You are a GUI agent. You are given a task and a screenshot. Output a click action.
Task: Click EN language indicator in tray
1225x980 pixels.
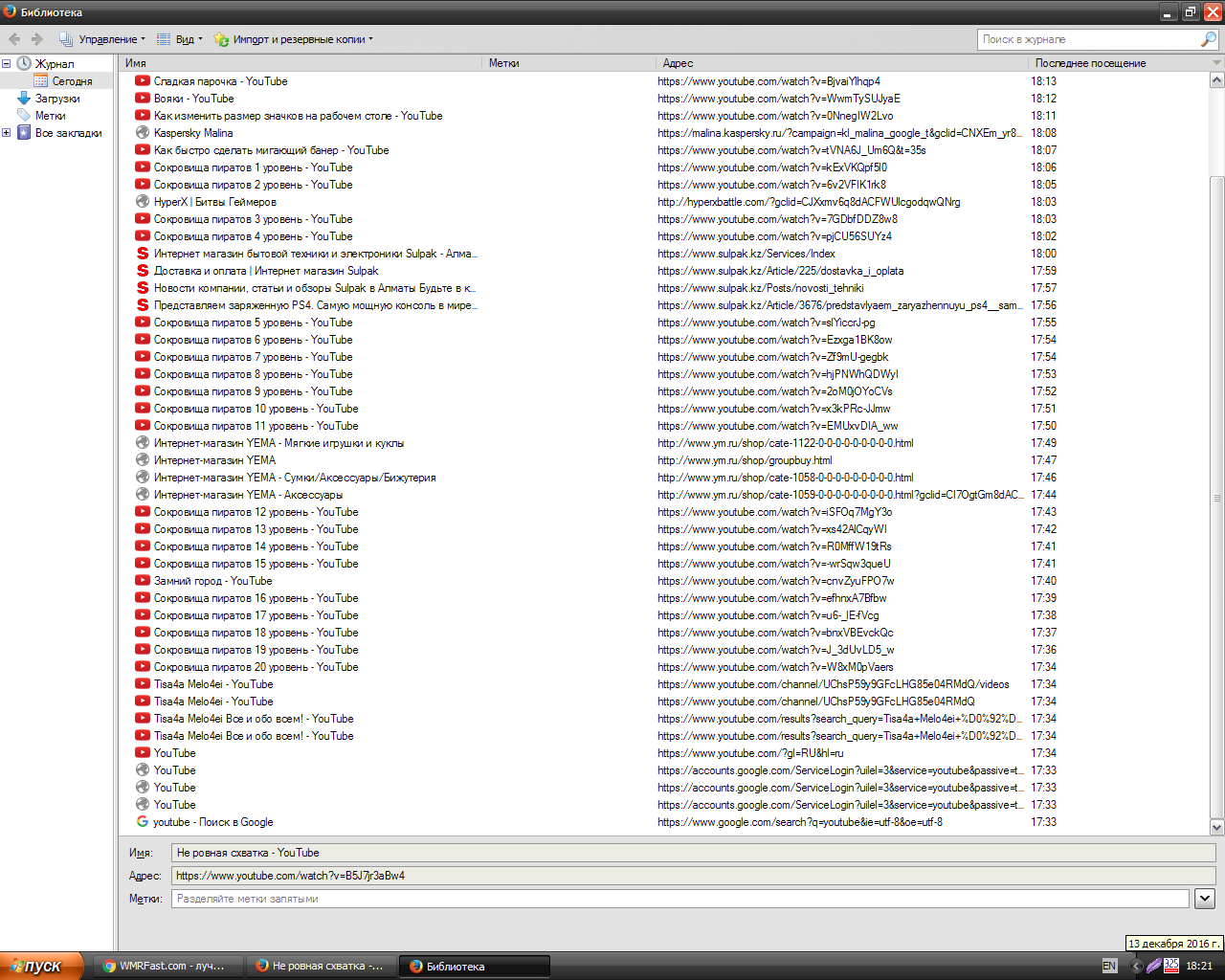(1109, 967)
